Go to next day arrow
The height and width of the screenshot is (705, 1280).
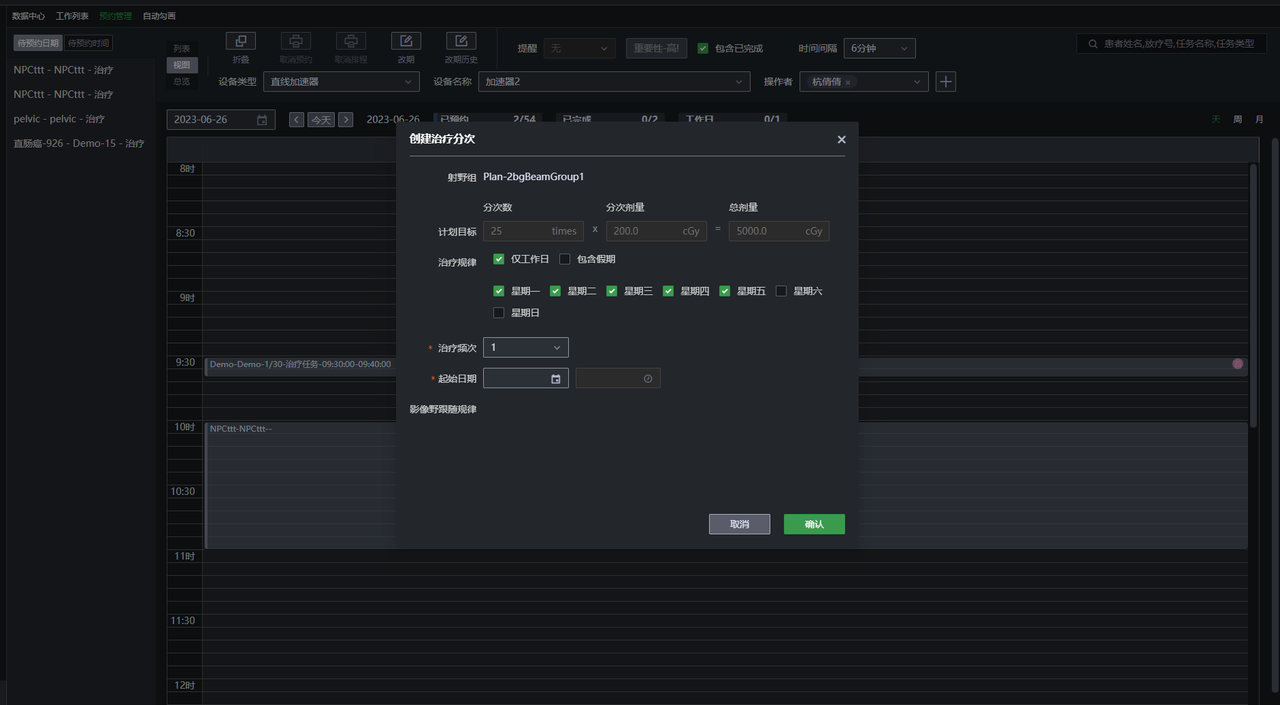tap(346, 120)
